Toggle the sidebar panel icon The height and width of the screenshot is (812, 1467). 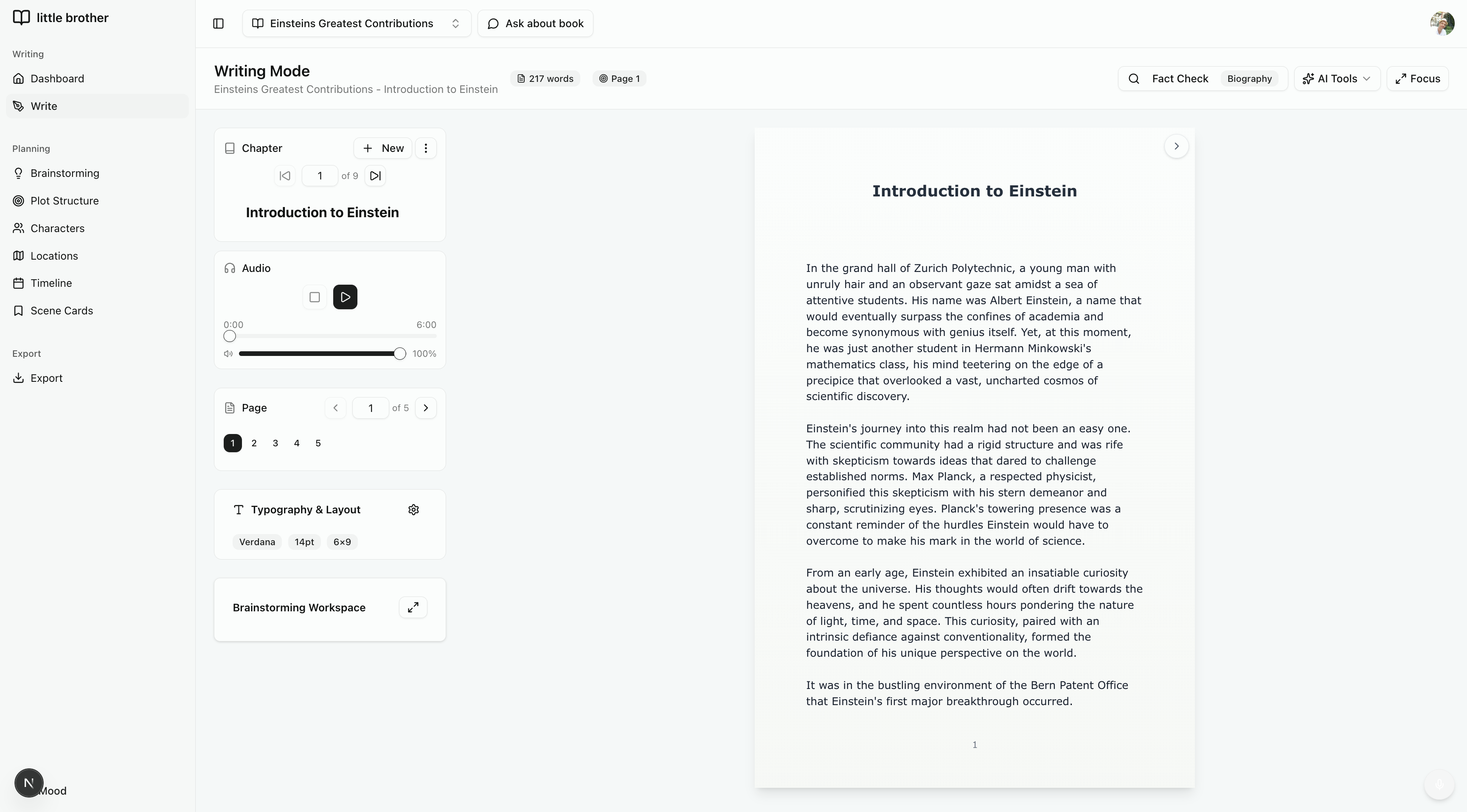pyautogui.click(x=218, y=23)
